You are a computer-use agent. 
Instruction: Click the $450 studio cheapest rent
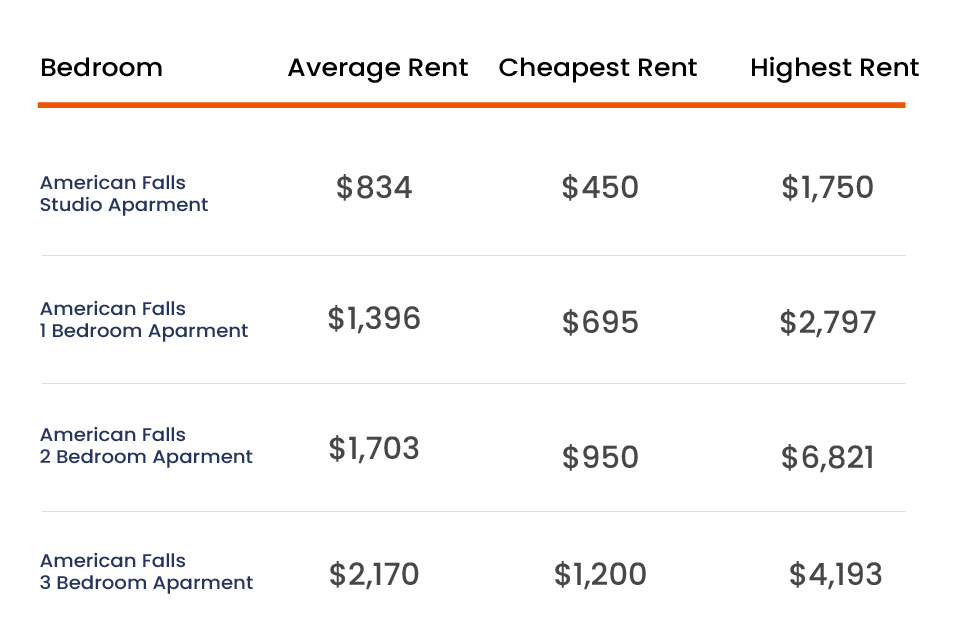(600, 188)
